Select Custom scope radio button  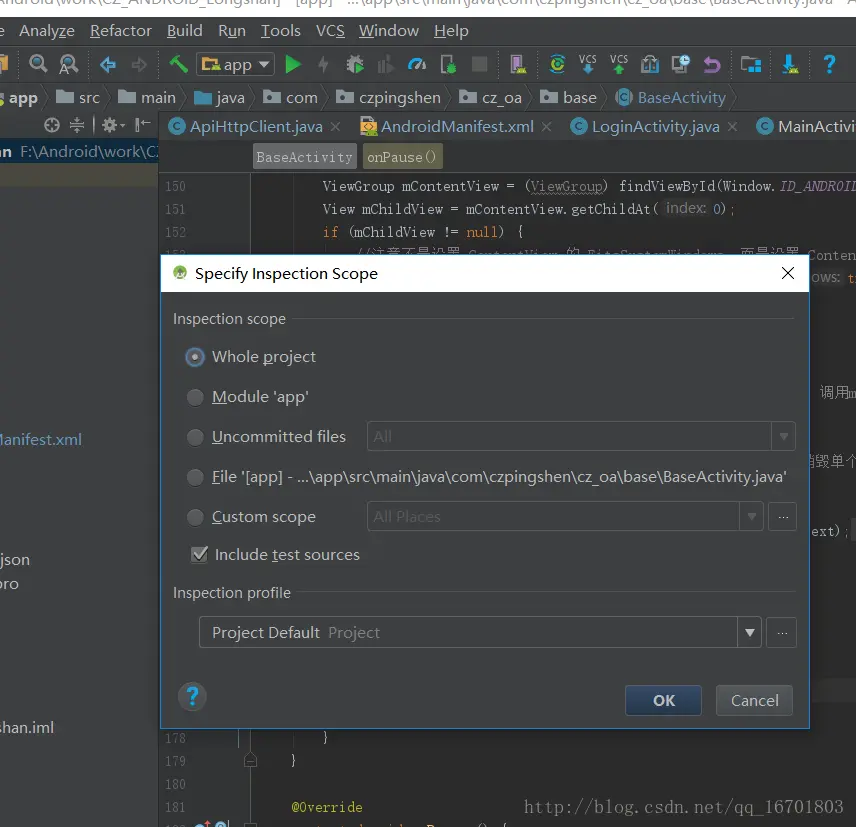click(195, 517)
